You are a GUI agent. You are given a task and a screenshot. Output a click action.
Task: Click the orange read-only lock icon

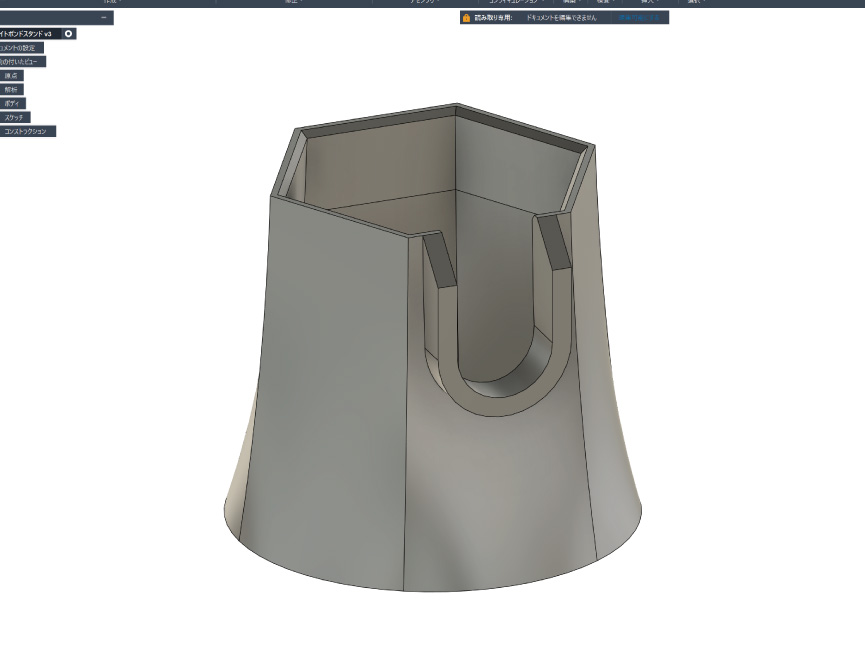coord(466,18)
